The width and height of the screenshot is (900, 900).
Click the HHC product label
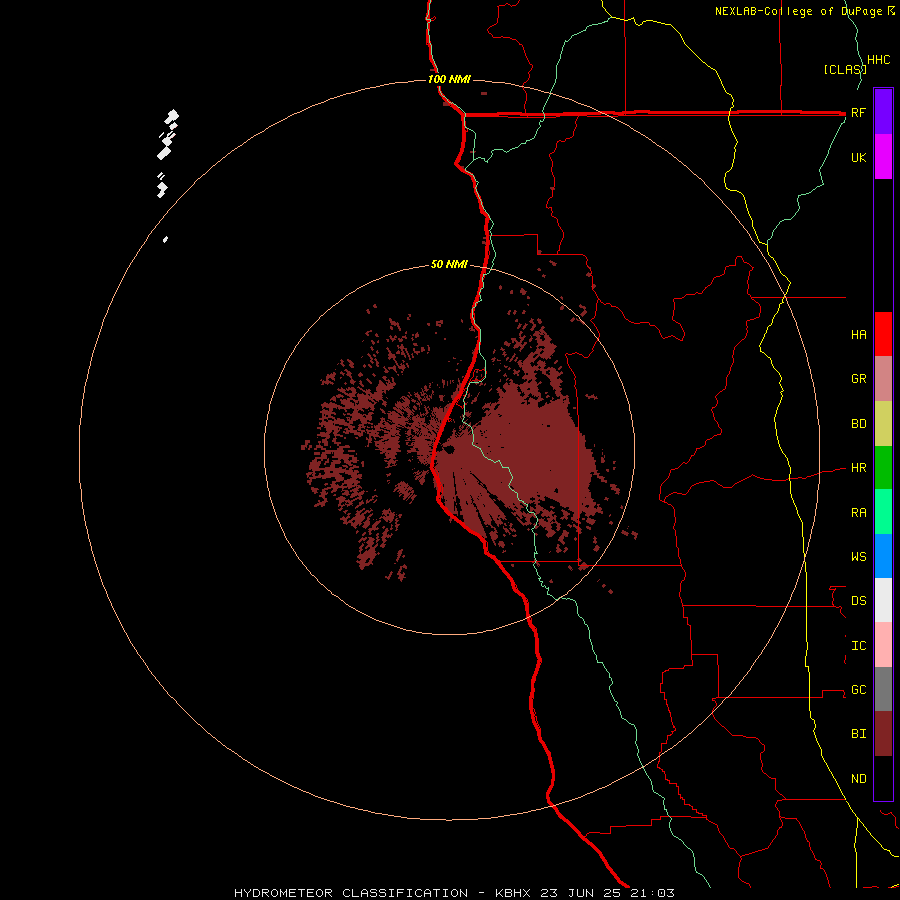coord(879,60)
